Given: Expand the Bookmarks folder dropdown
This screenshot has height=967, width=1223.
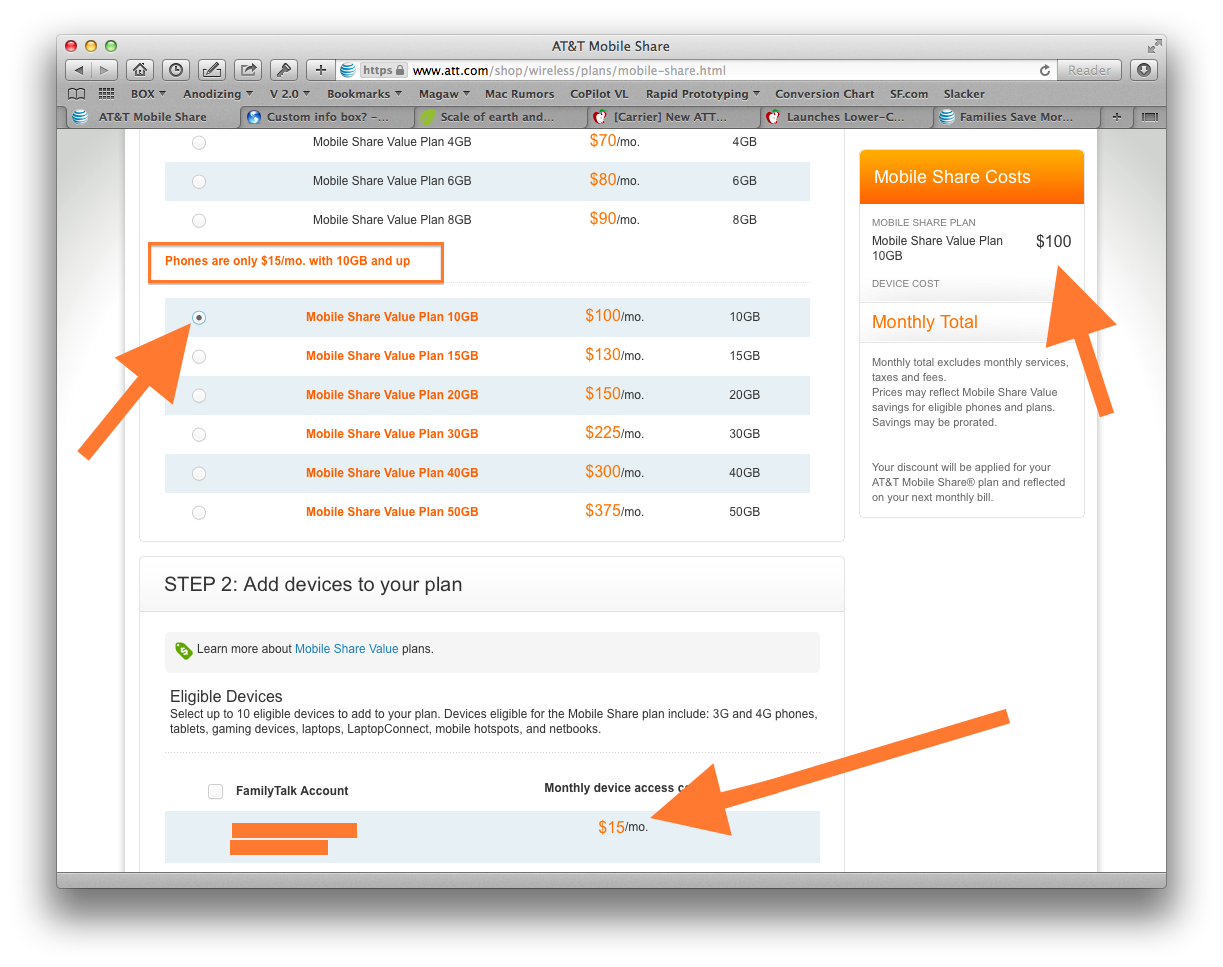Looking at the screenshot, I should (x=365, y=94).
